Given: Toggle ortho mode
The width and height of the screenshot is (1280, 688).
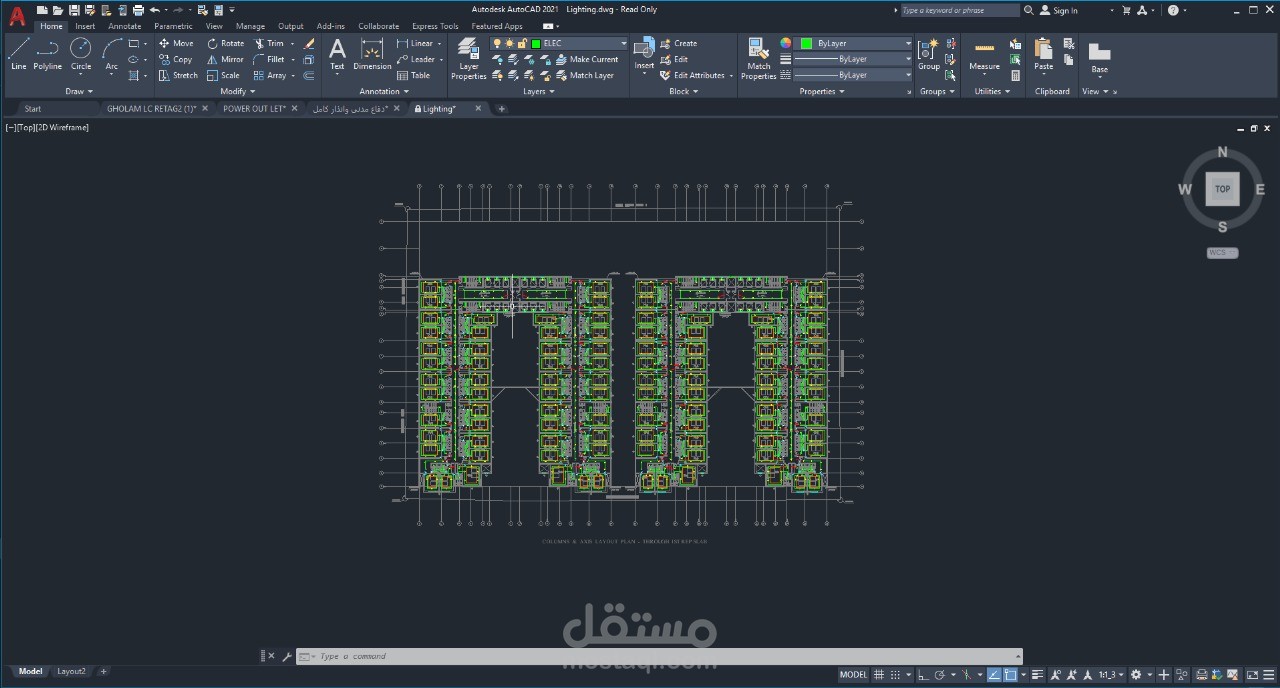Looking at the screenshot, I should pyautogui.click(x=922, y=675).
